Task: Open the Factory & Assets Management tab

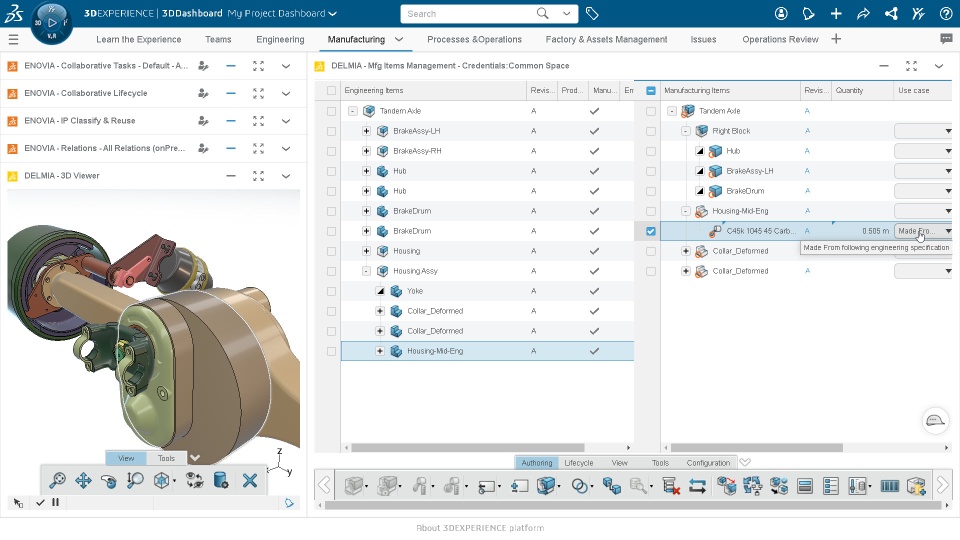Action: pyautogui.click(x=606, y=39)
